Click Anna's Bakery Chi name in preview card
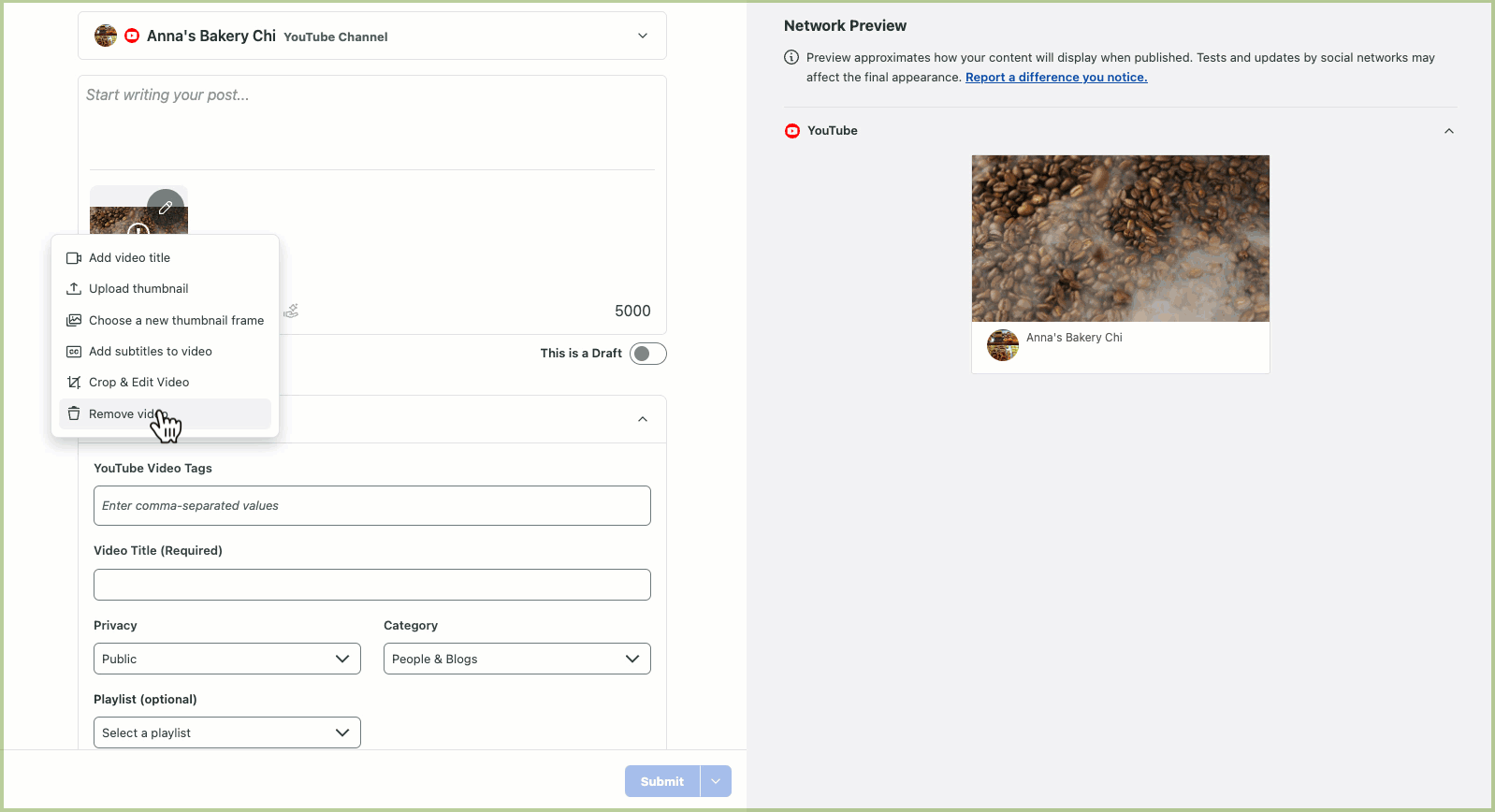Viewport: 1495px width, 812px height. pyautogui.click(x=1074, y=338)
